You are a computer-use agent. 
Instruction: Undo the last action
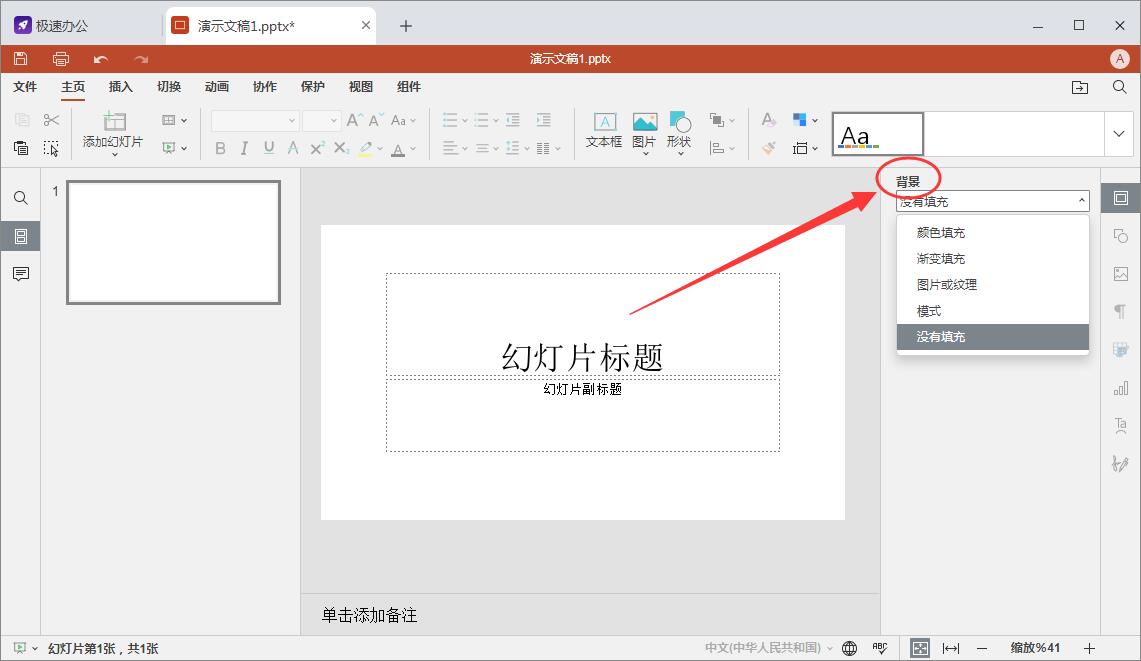[x=100, y=59]
